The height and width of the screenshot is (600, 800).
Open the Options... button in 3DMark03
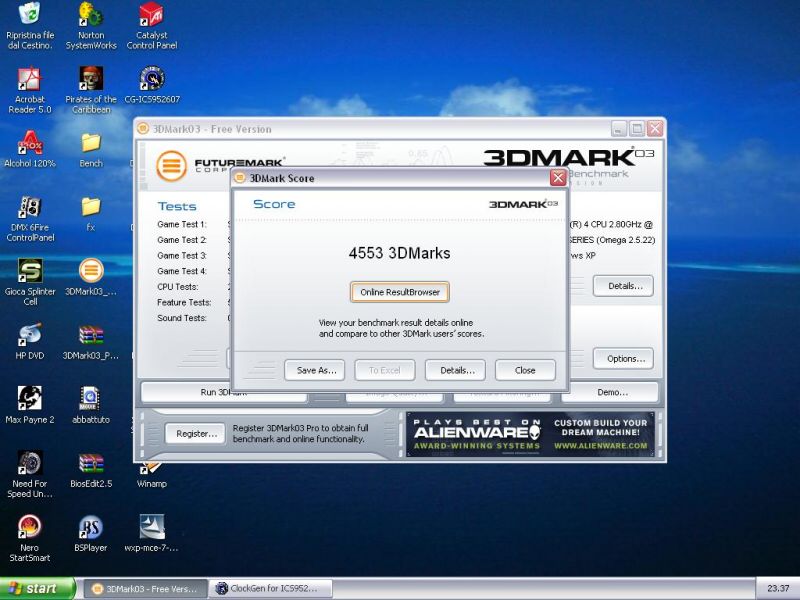click(623, 359)
